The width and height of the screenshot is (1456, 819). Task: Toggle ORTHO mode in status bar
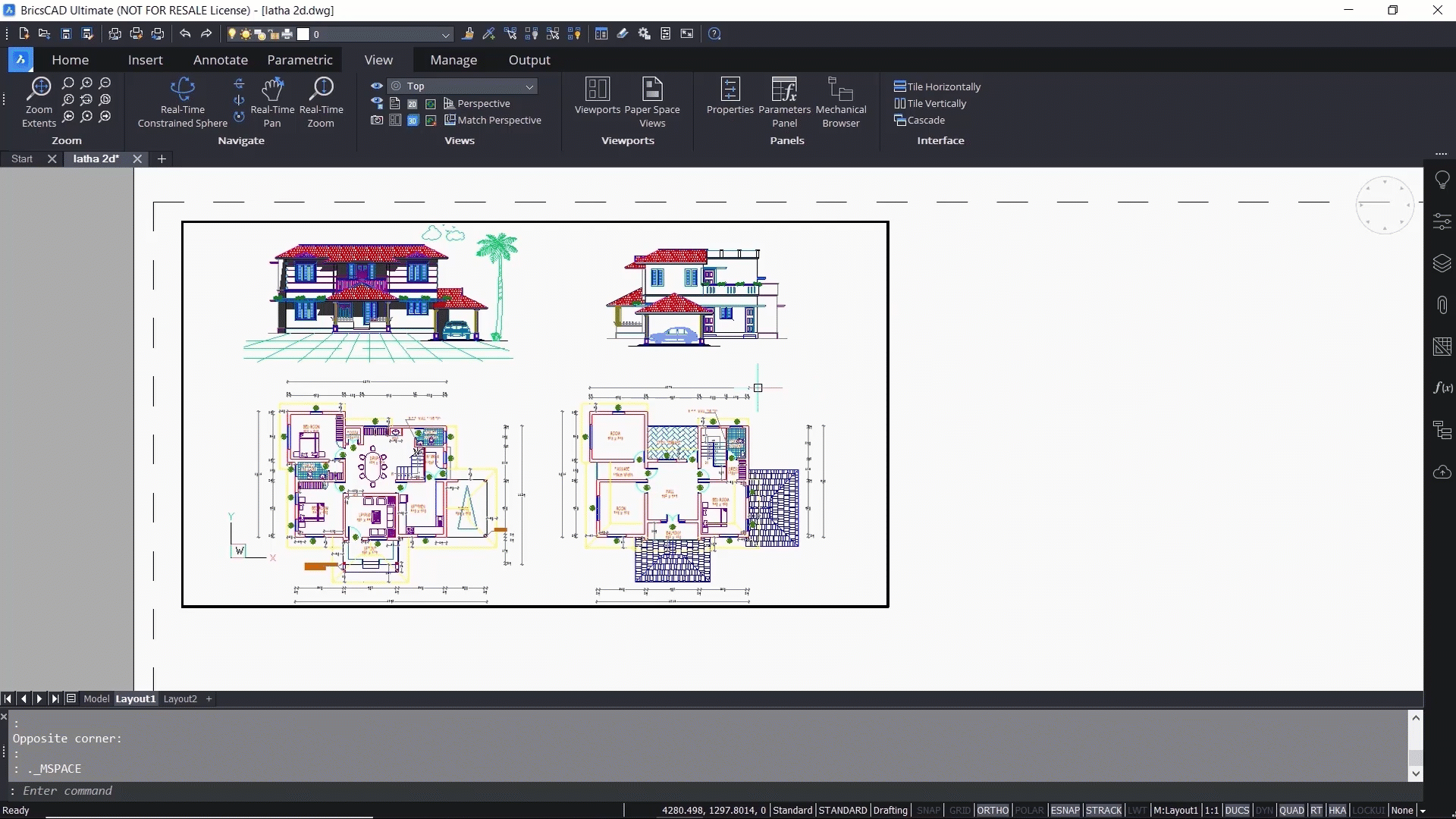pos(992,810)
